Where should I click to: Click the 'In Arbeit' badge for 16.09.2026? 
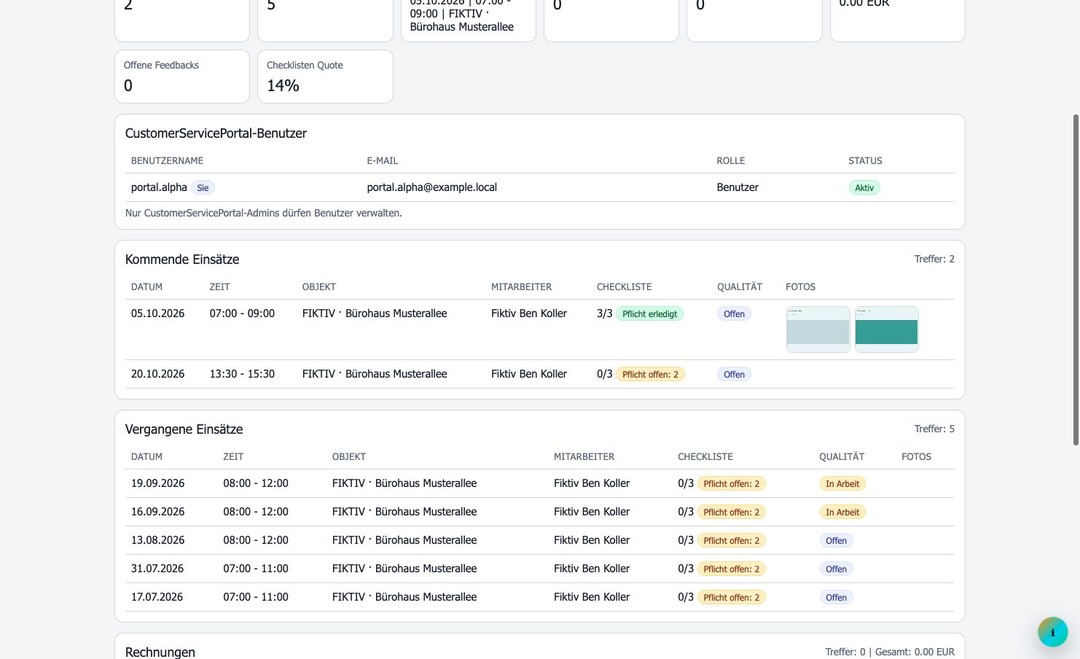coord(842,512)
